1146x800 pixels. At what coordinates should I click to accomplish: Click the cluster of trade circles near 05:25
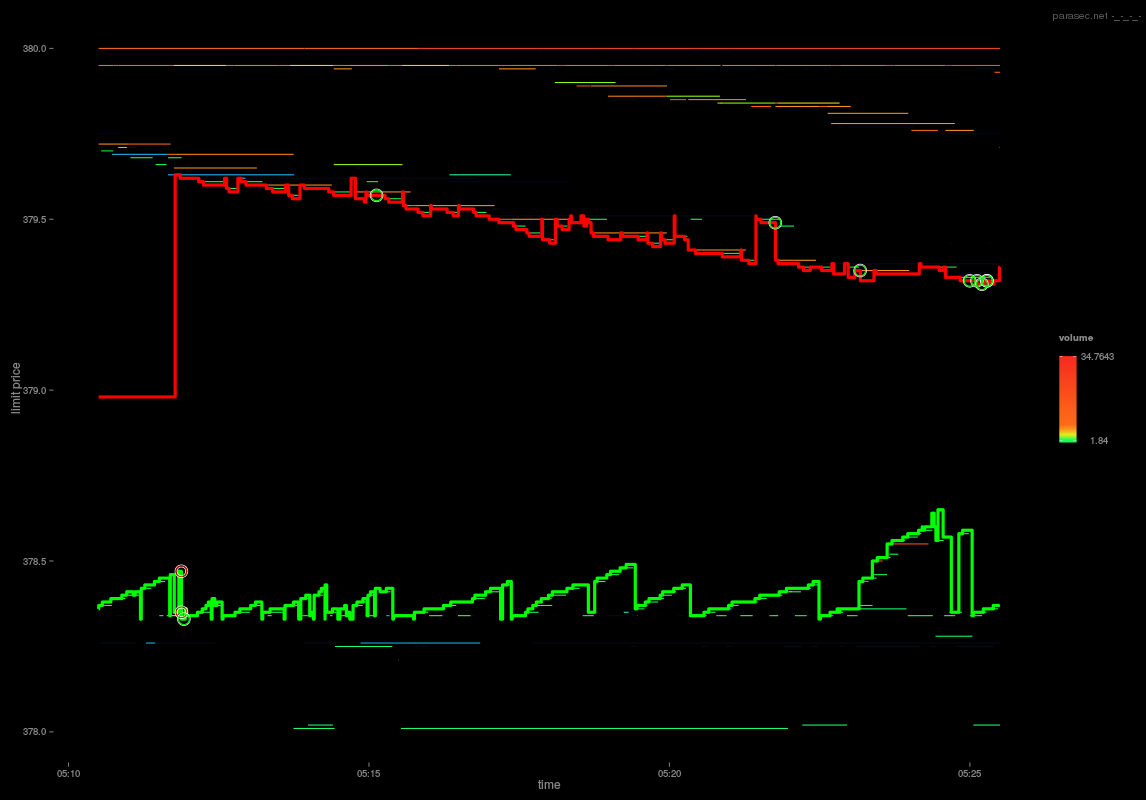click(975, 281)
